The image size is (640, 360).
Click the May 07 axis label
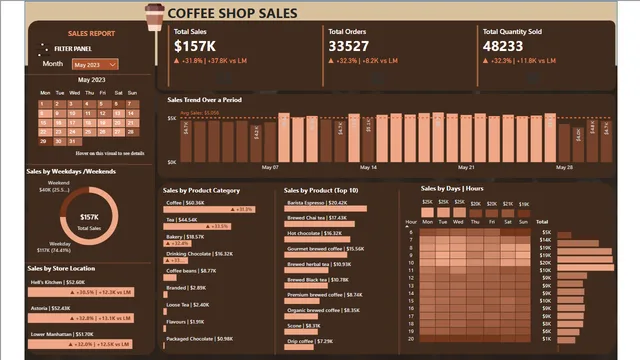coord(270,167)
